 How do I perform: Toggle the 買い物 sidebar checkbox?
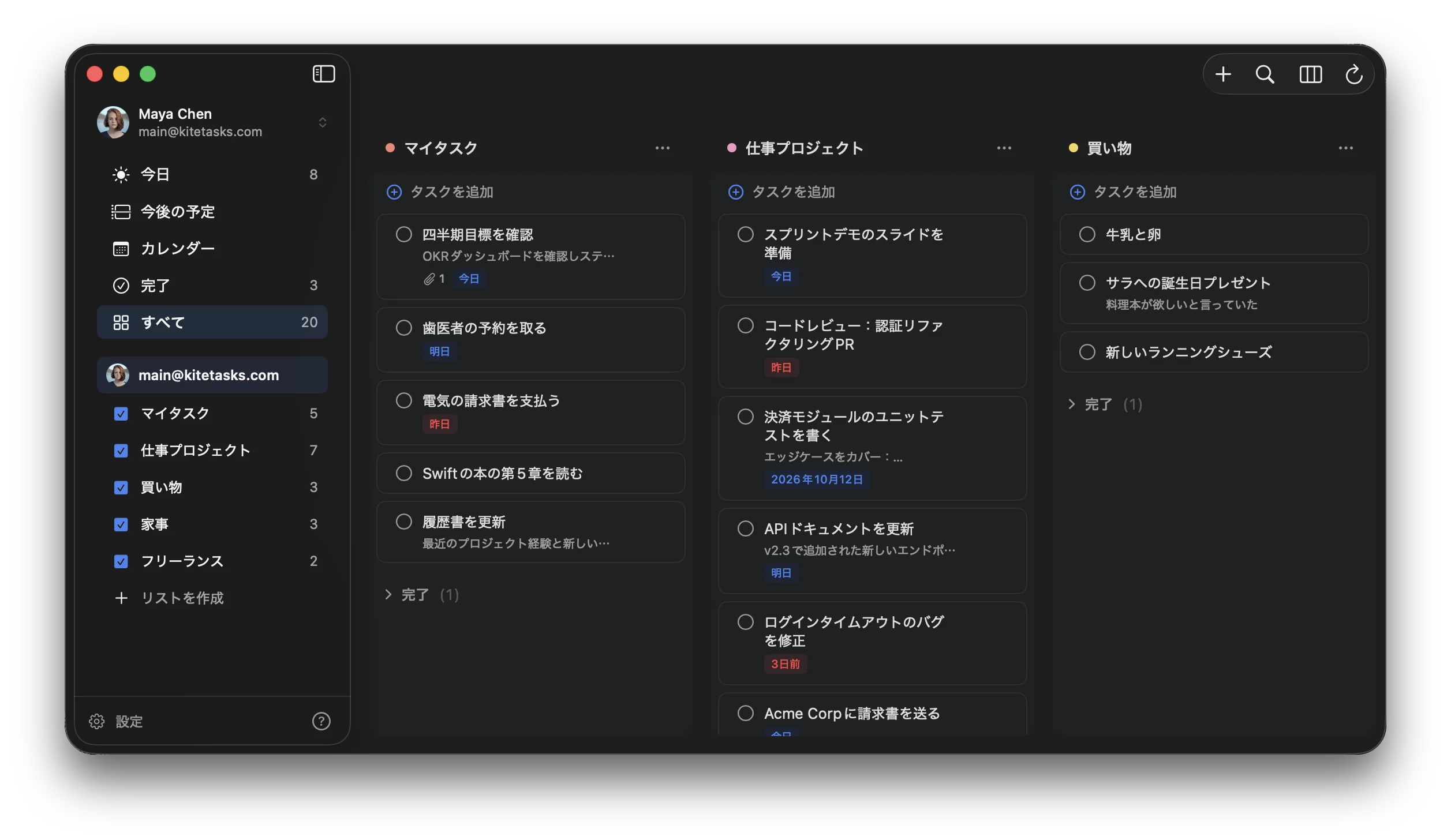[x=121, y=487]
